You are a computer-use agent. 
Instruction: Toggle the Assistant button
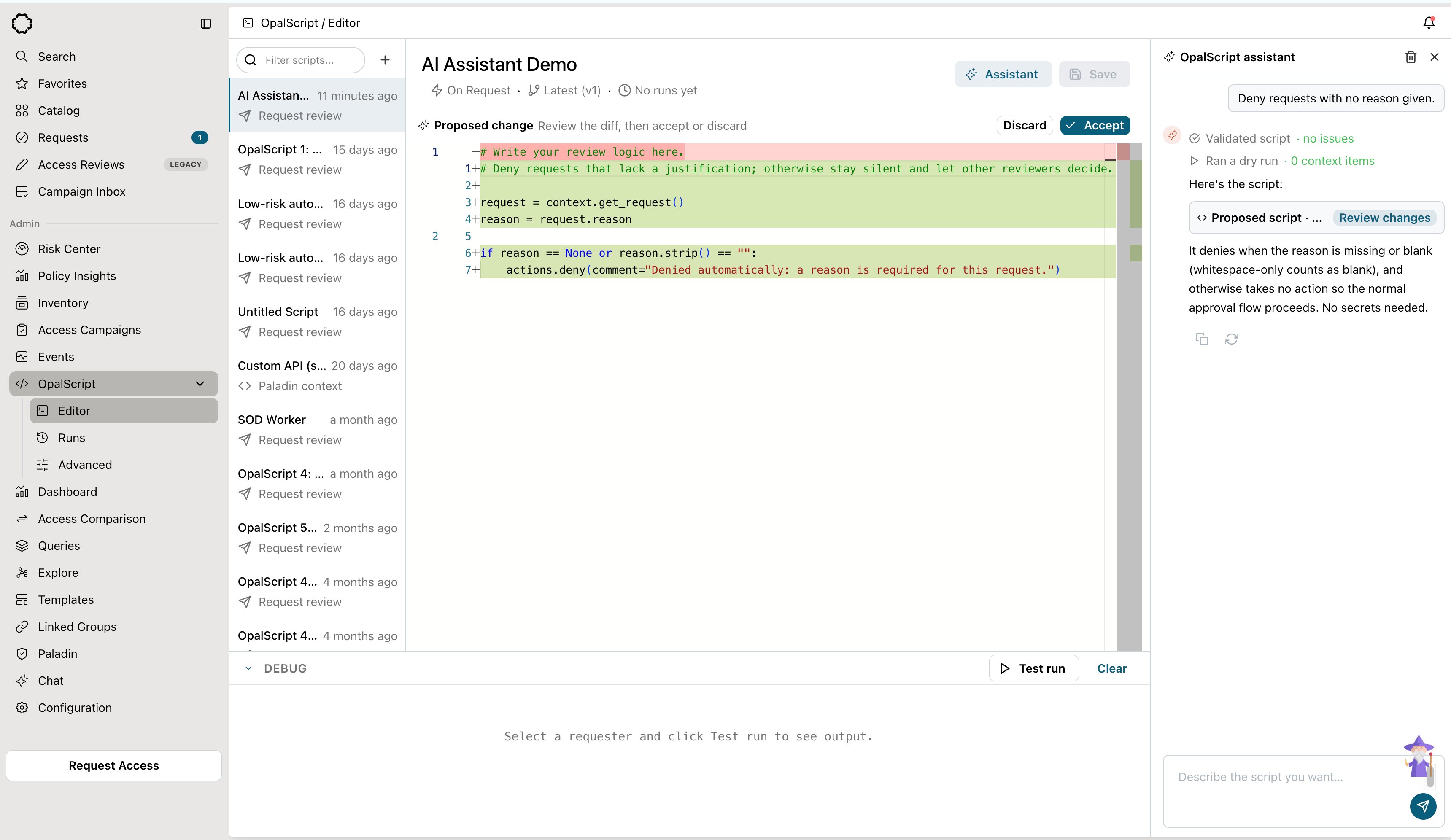coord(1003,74)
